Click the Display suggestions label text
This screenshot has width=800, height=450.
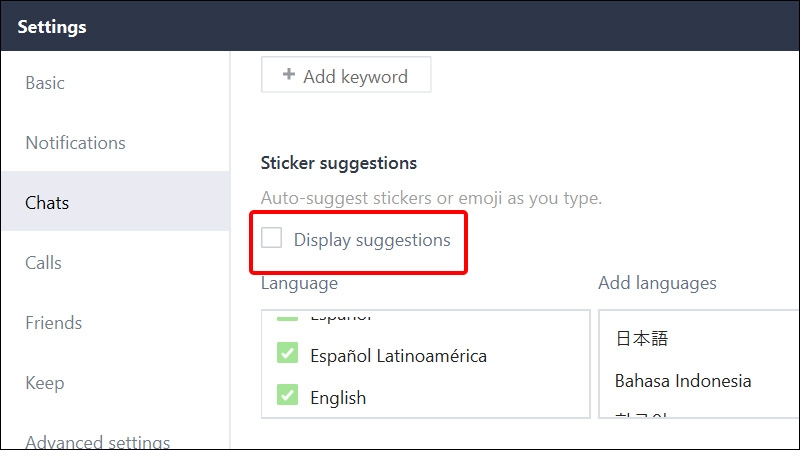click(372, 240)
